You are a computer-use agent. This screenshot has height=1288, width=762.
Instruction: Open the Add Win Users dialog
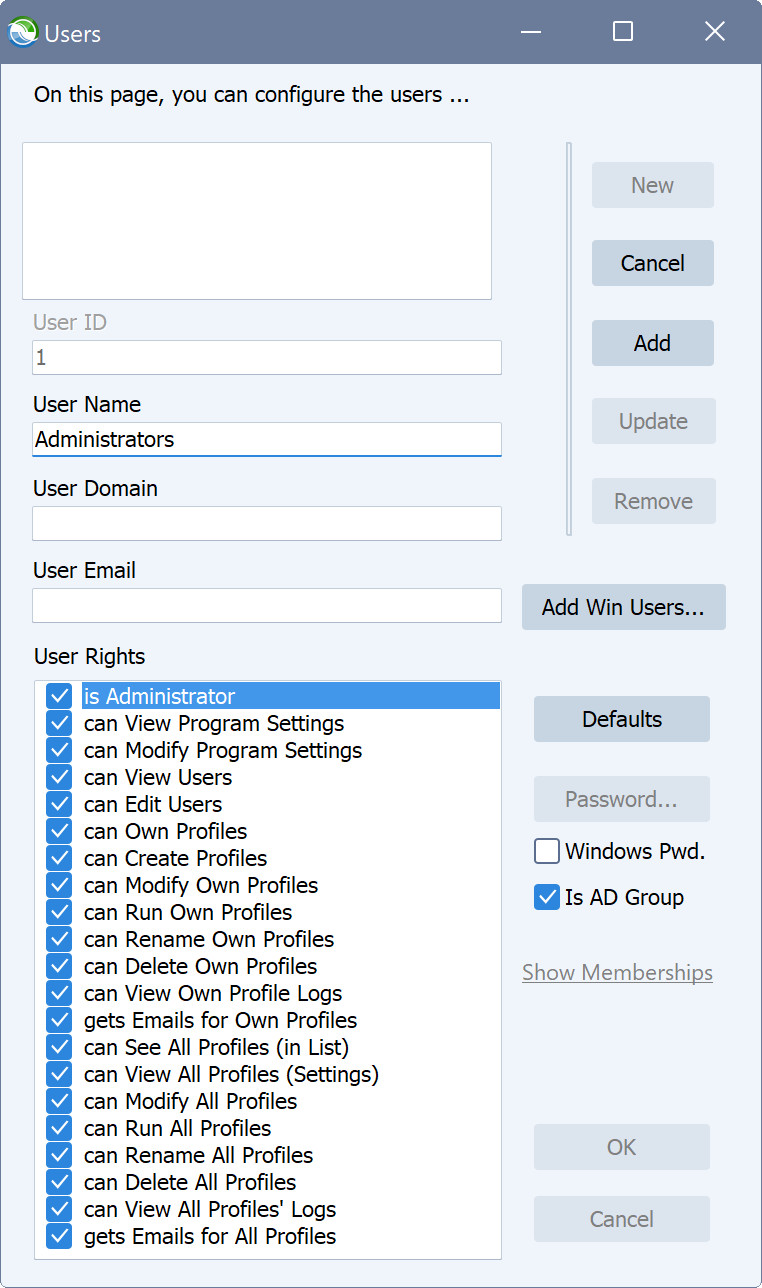pyautogui.click(x=623, y=607)
